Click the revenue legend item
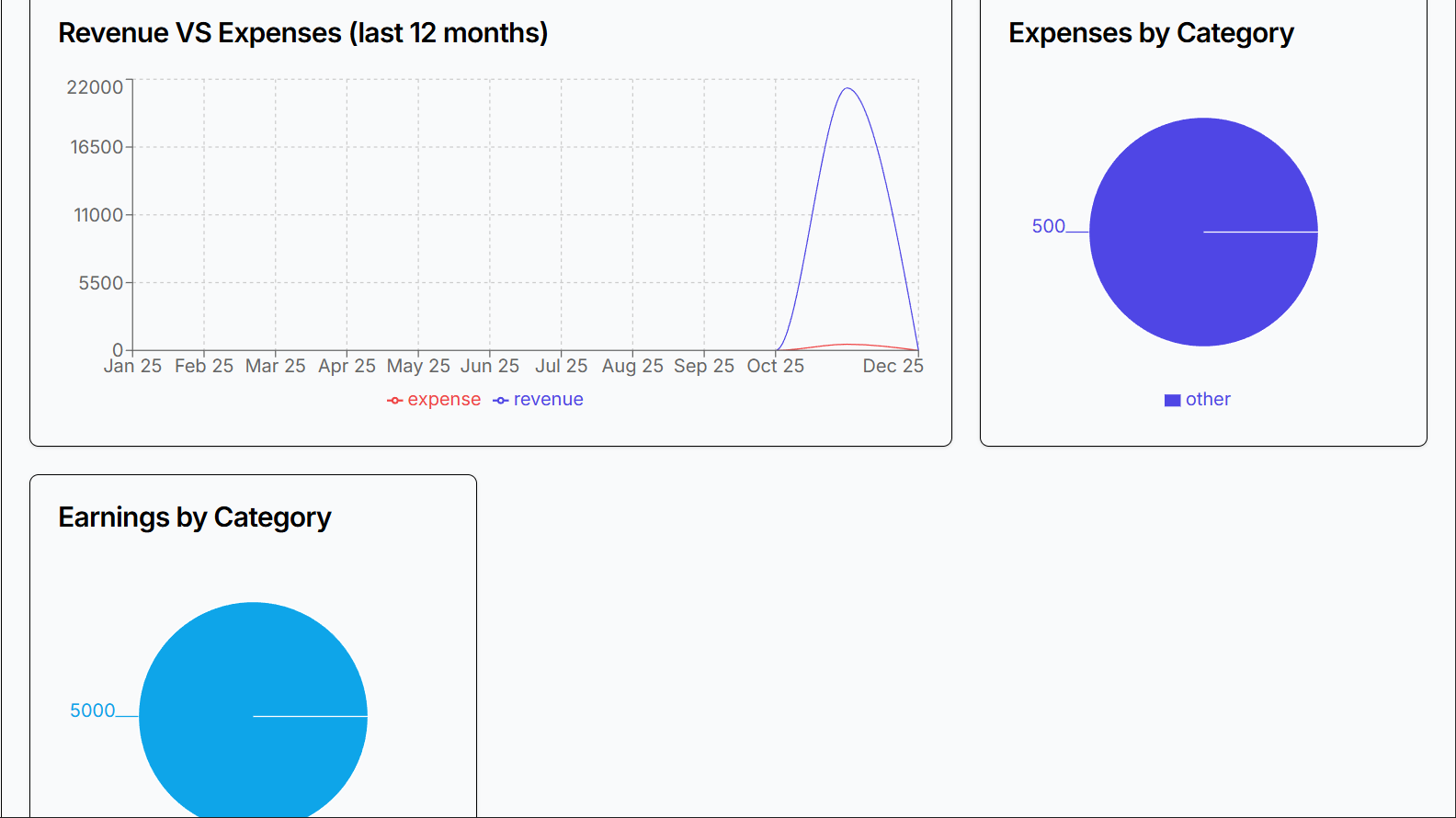Viewport: 1456px width, 818px height. click(539, 400)
